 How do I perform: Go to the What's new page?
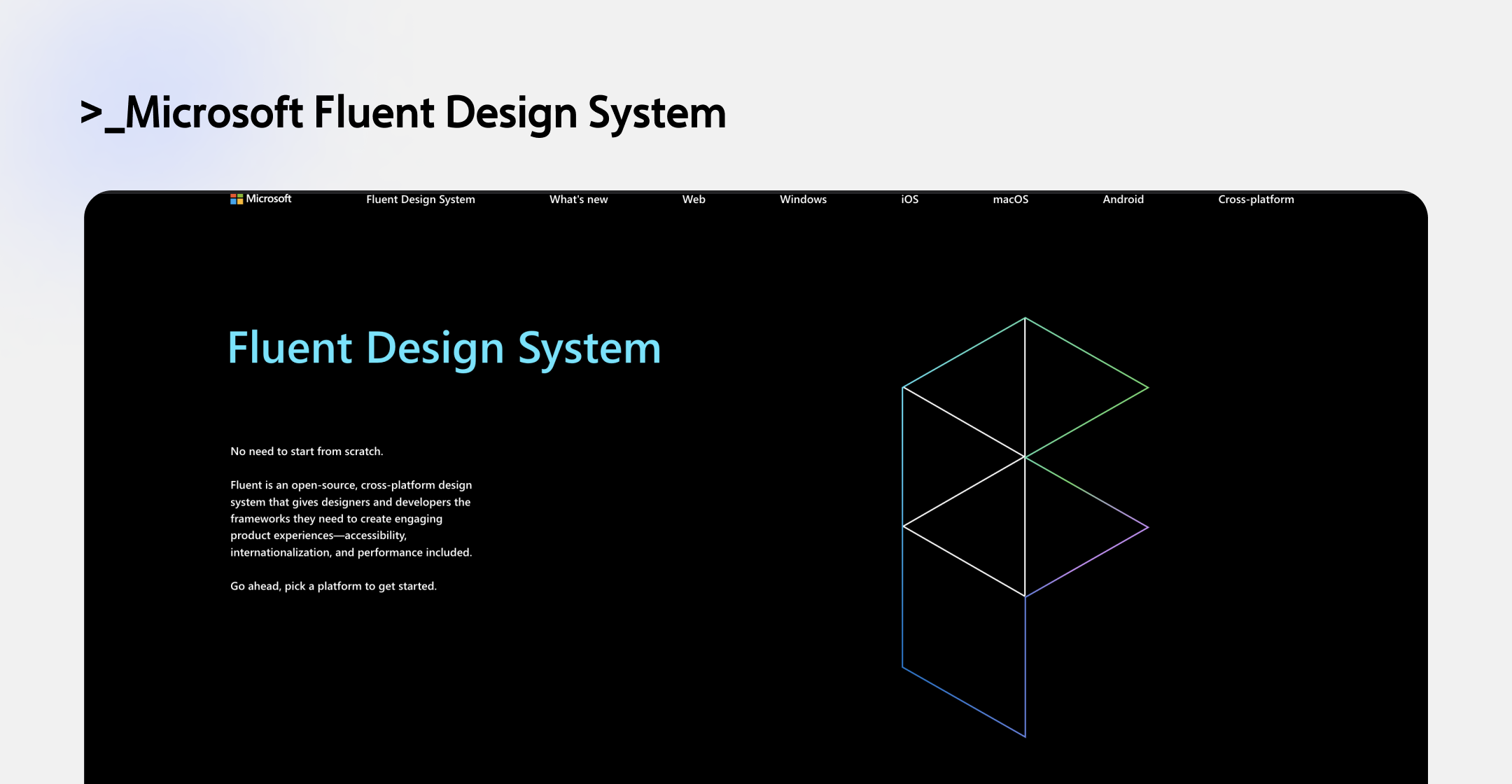578,199
